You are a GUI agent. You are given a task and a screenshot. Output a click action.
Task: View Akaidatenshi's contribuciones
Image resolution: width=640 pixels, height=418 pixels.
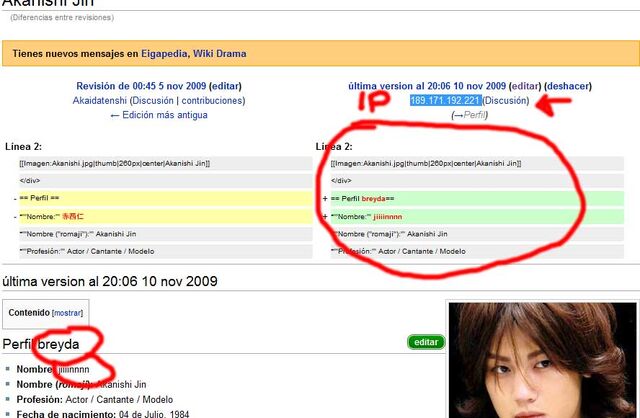click(x=211, y=100)
